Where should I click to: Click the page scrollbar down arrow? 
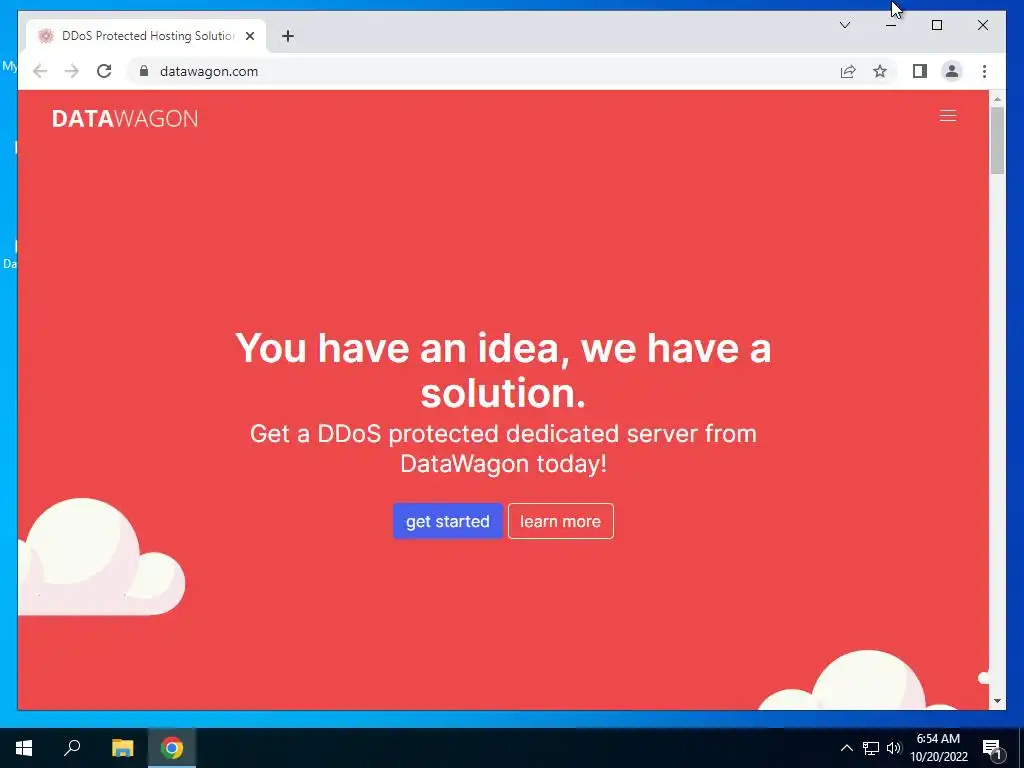(x=997, y=701)
